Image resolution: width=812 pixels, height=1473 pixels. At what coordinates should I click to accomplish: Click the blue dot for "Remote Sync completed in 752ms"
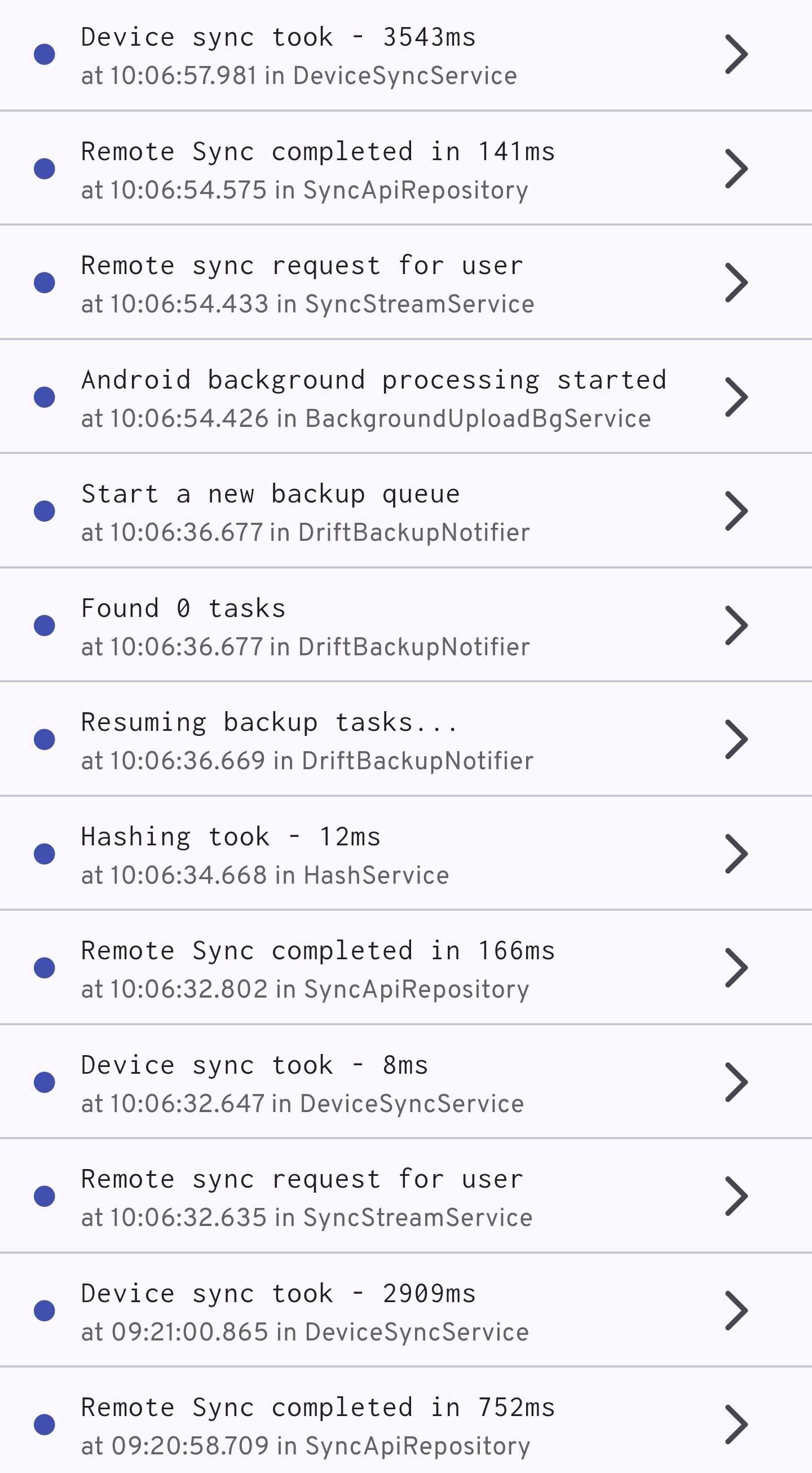tap(45, 1425)
